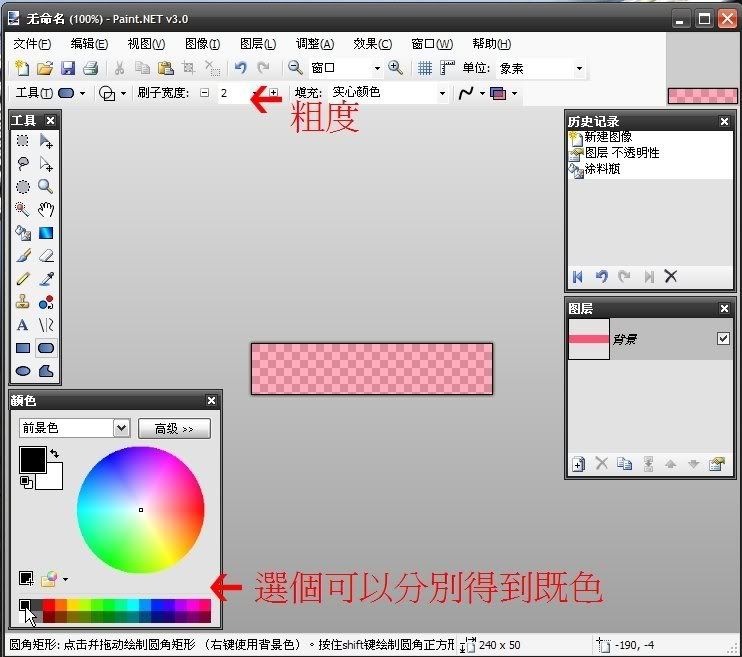Click the Zoom In magnifier icon
Viewport: 742px width, 657px height.
[396, 68]
